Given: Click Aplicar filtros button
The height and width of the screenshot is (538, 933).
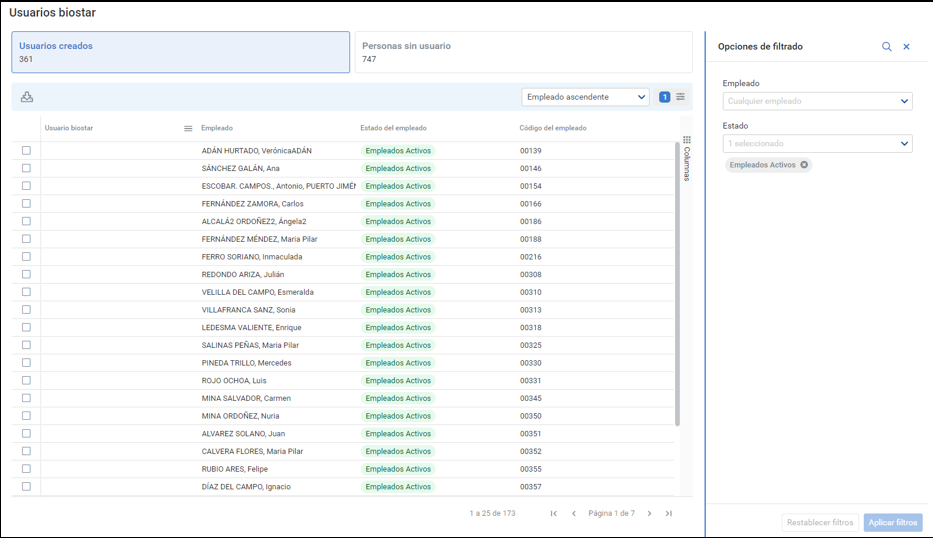Looking at the screenshot, I should (893, 523).
